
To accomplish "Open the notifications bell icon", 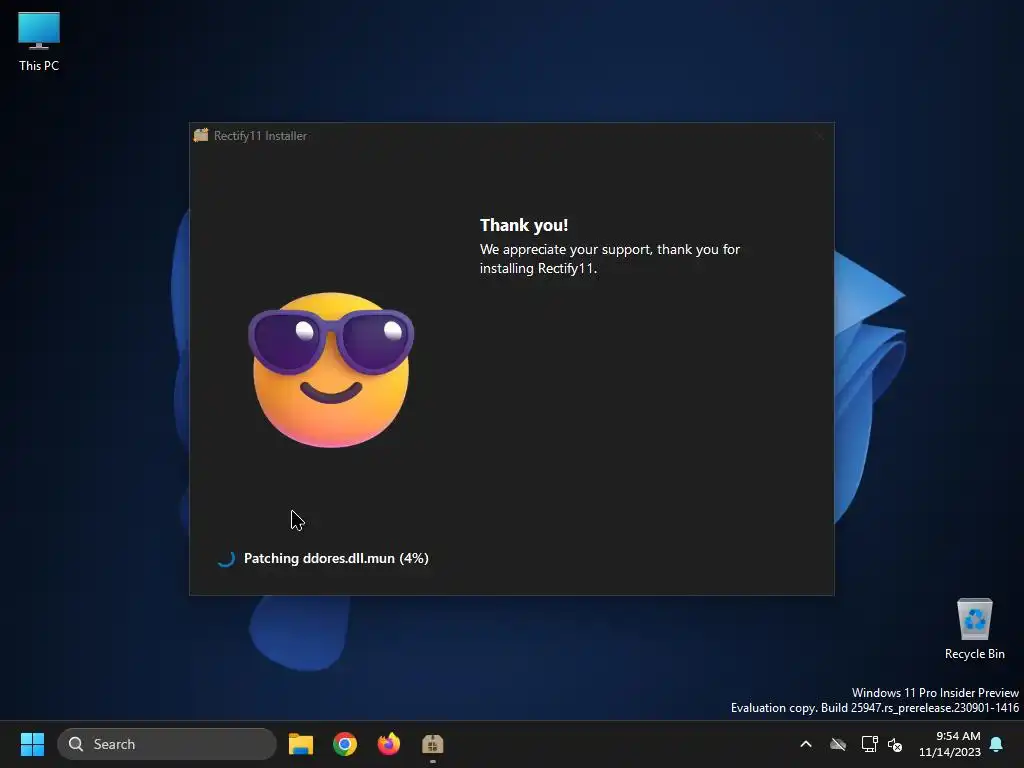I will coord(996,744).
